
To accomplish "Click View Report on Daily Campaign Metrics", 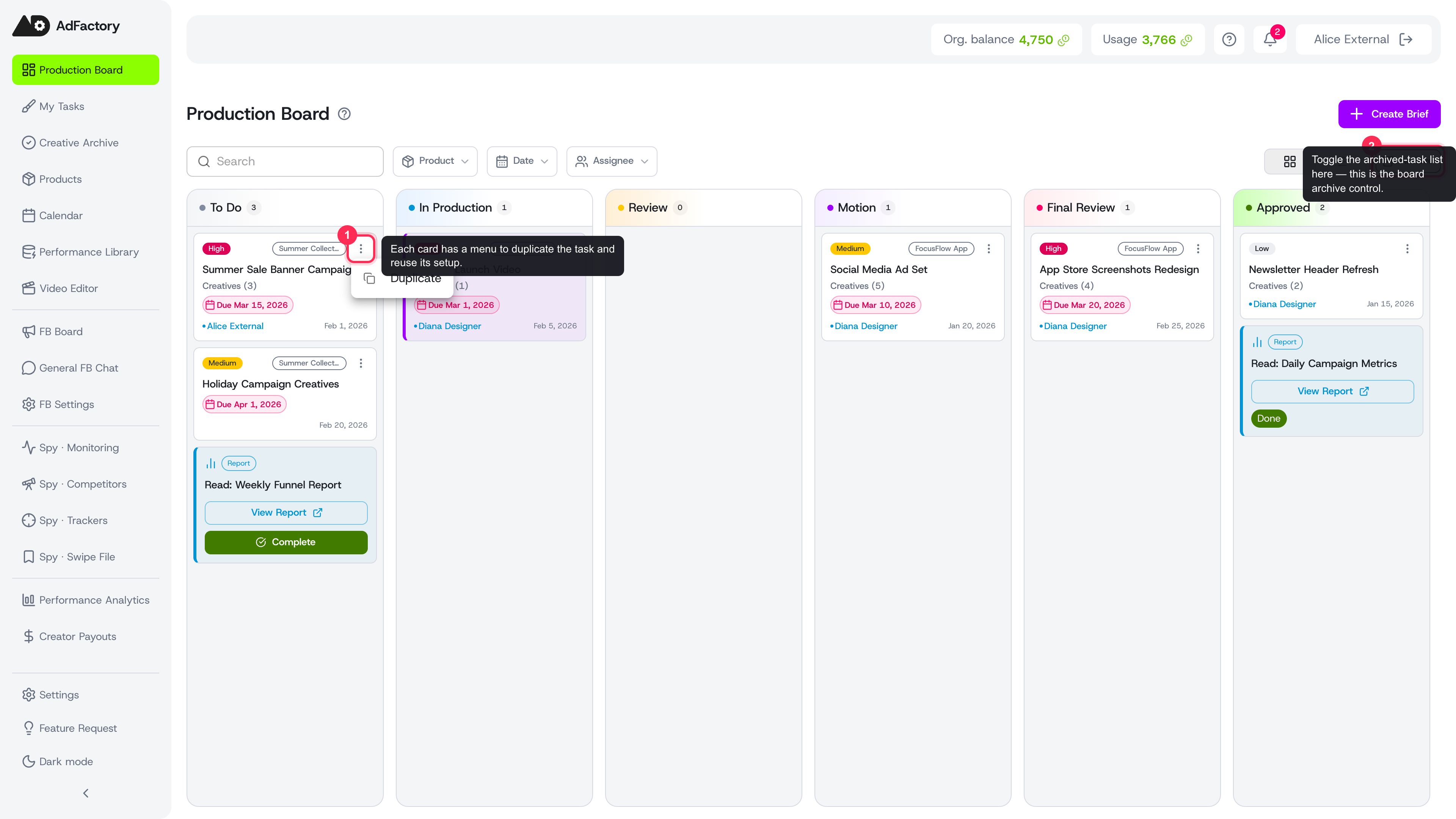I will [1332, 391].
